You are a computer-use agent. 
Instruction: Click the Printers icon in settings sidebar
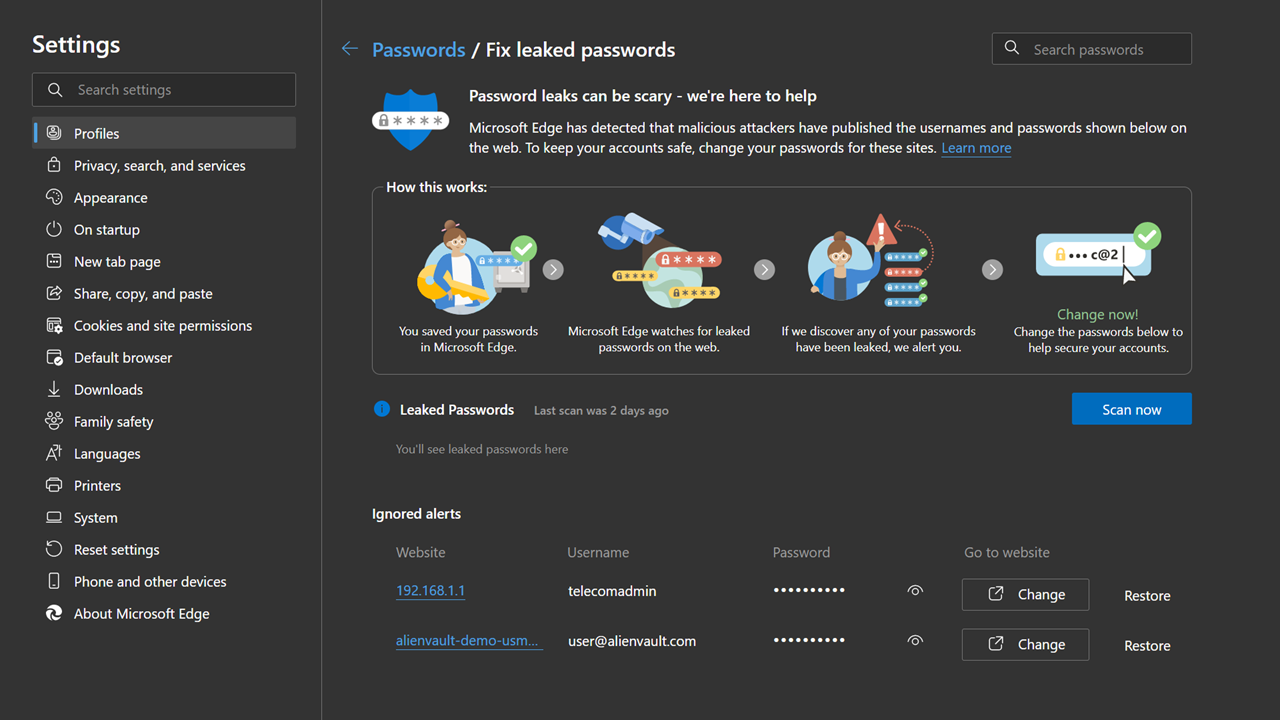(54, 485)
